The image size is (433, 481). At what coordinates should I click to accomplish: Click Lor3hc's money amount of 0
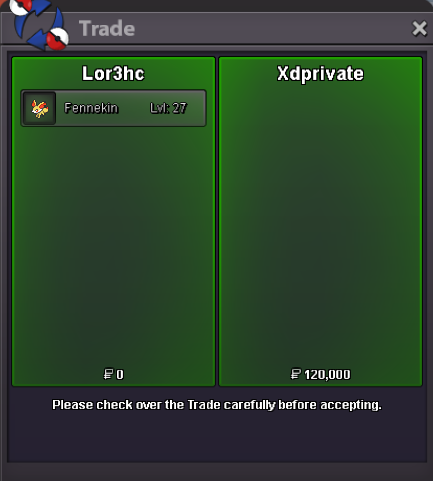120,375
